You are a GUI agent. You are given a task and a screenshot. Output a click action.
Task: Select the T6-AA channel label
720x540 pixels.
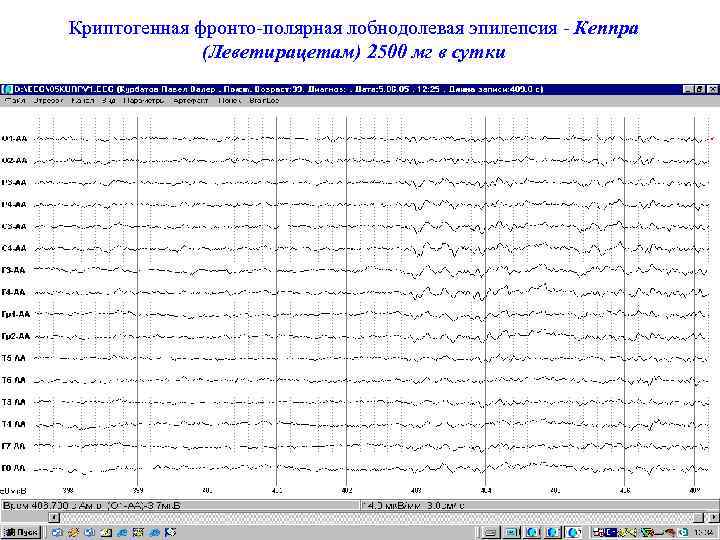tap(14, 381)
